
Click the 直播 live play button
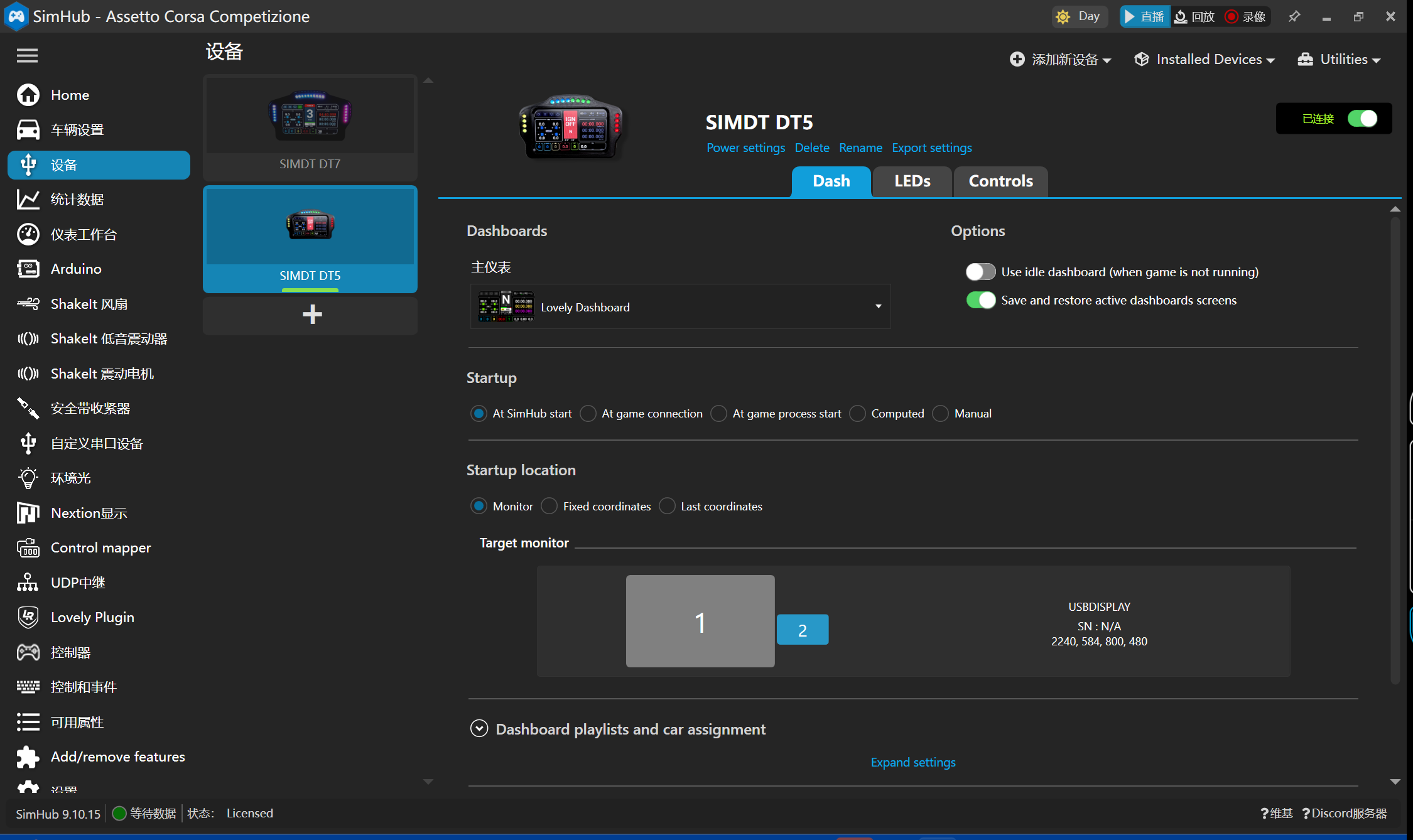1144,16
